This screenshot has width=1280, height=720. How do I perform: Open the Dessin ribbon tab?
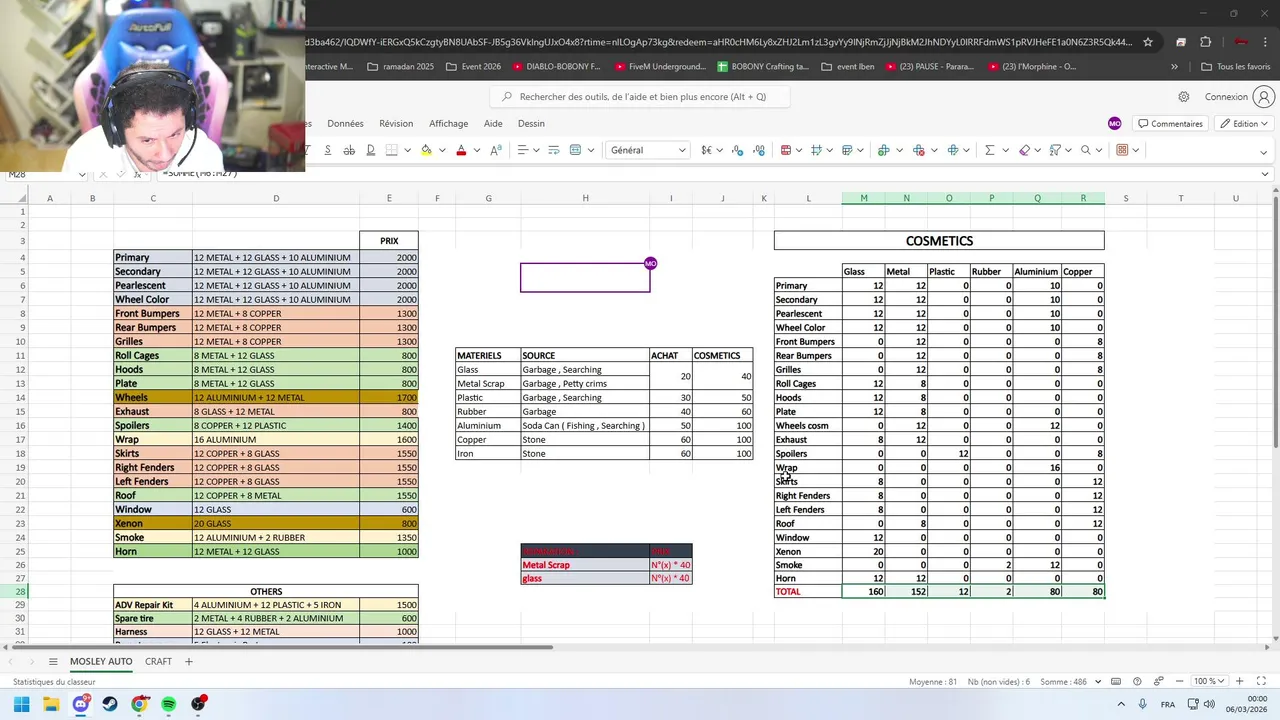(x=531, y=124)
